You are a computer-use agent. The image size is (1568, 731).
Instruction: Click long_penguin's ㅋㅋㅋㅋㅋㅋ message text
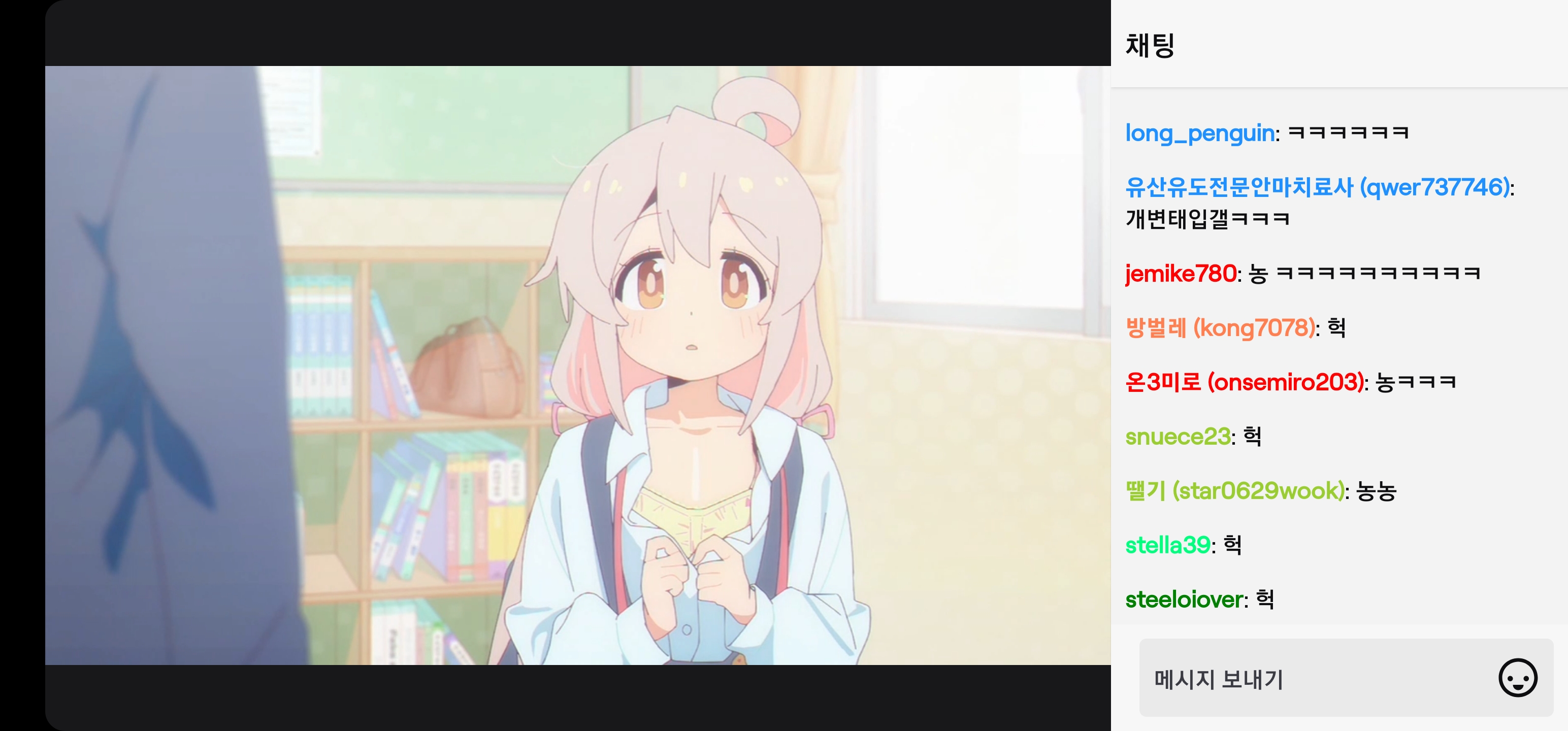1348,132
